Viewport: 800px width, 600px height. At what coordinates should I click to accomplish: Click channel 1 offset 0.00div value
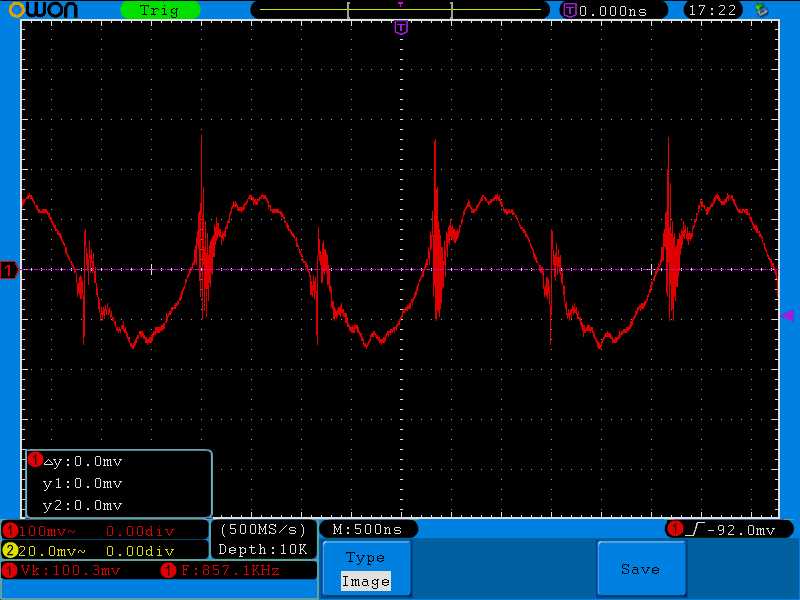pyautogui.click(x=140, y=531)
